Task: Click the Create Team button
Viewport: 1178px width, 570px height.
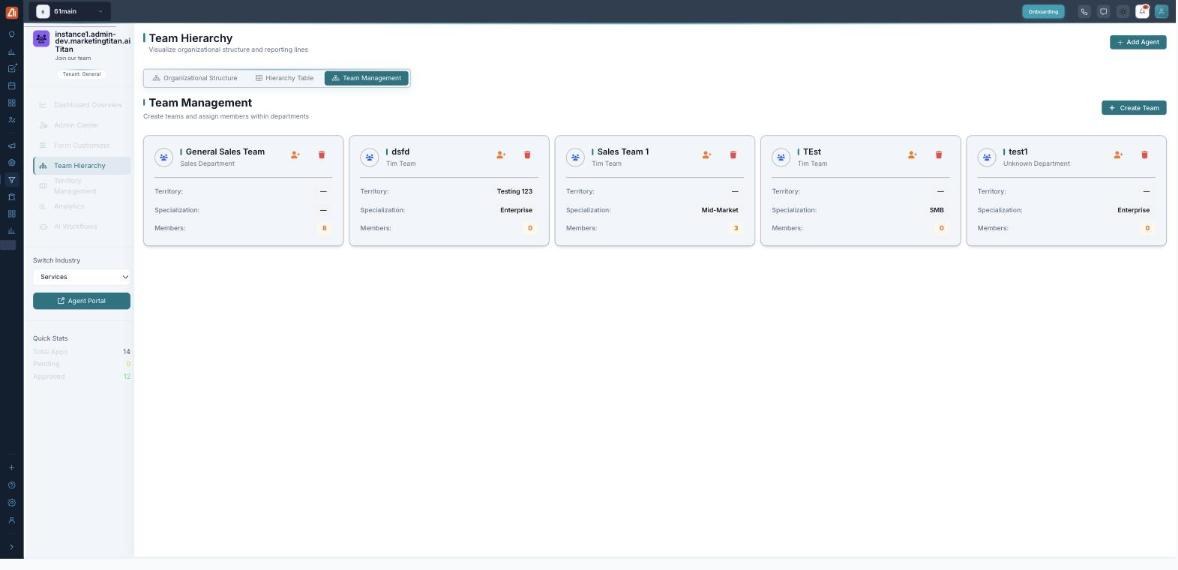Action: [1134, 108]
